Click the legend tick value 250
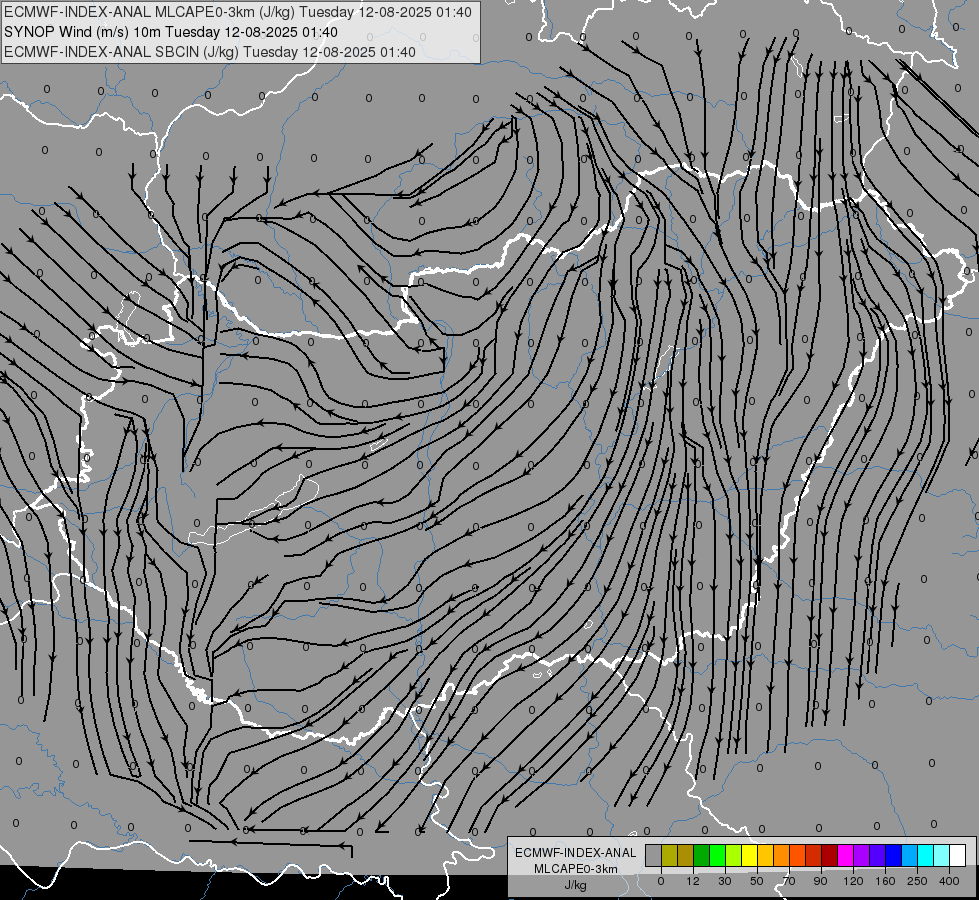 point(917,881)
